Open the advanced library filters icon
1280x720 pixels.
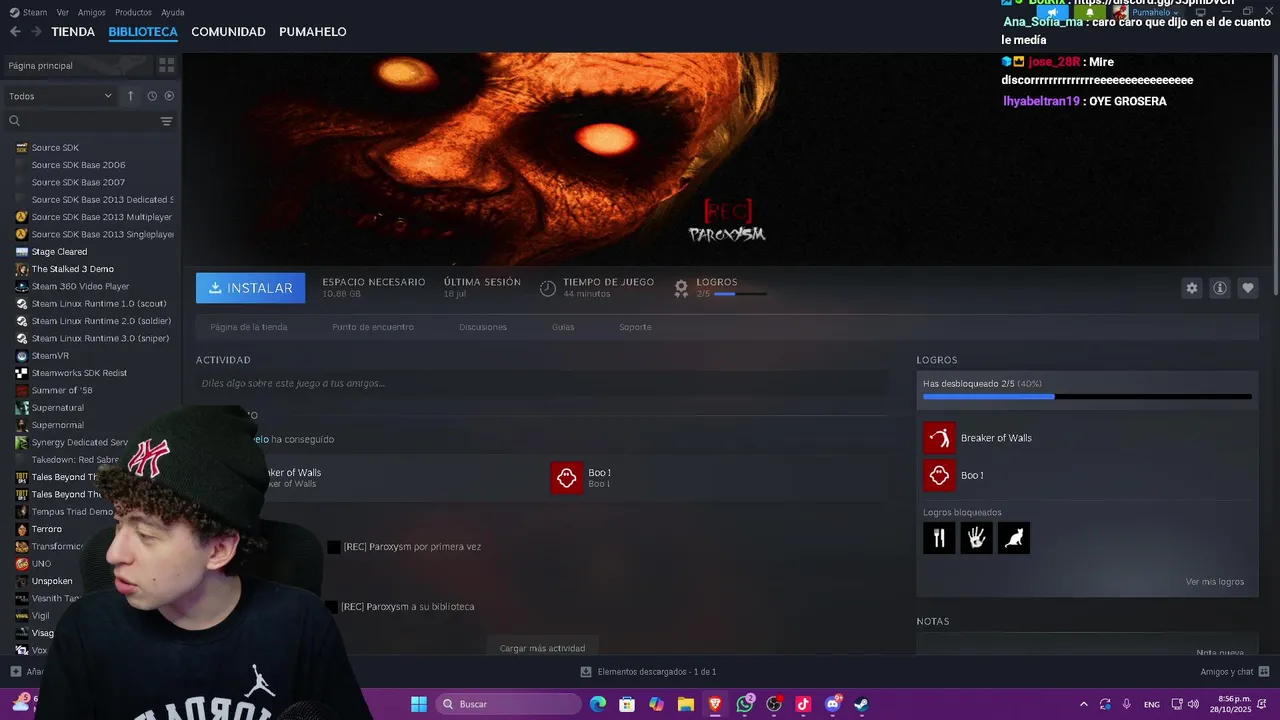click(x=166, y=121)
